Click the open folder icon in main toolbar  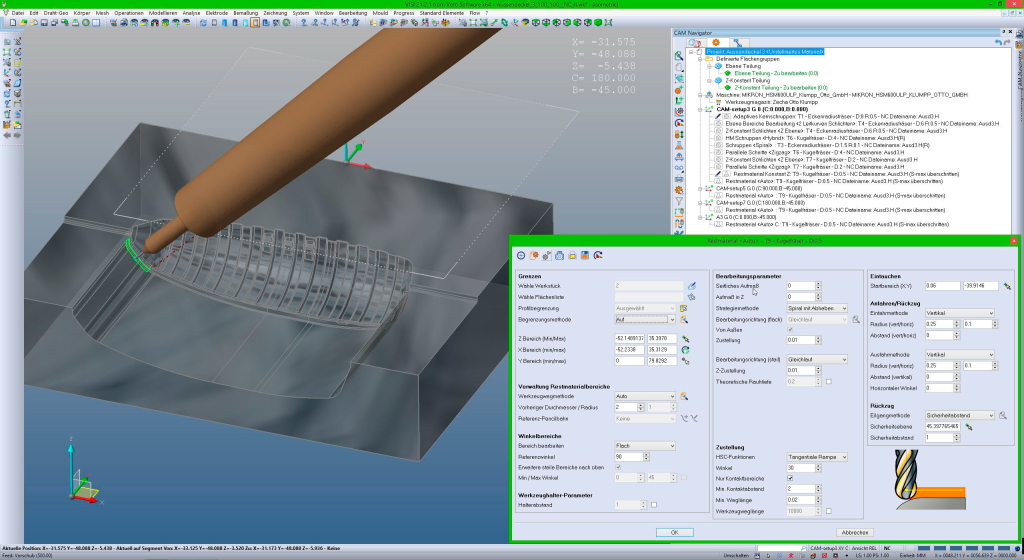point(23,23)
